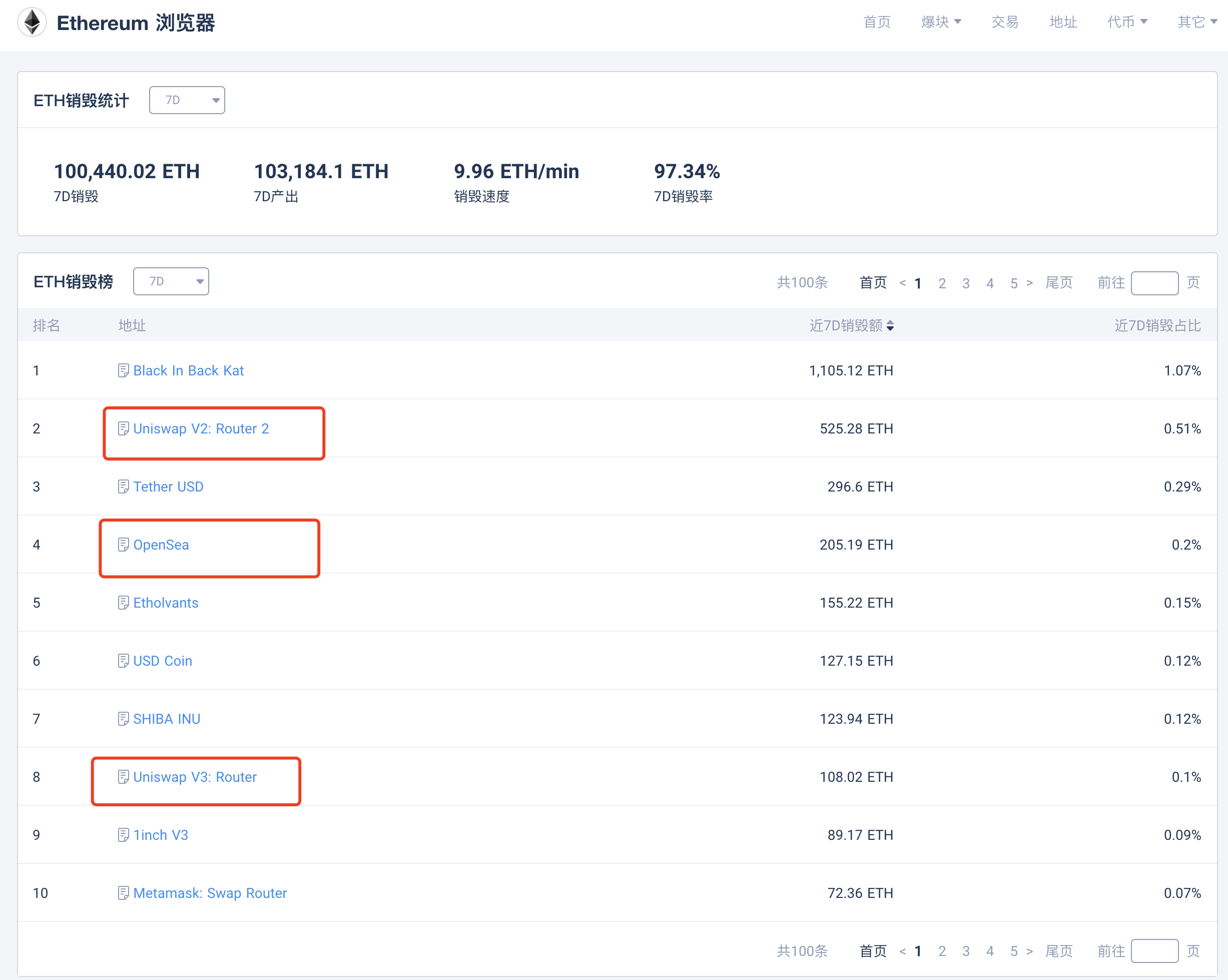
Task: Click contract icon beside 1inch V3
Action: coord(123,836)
